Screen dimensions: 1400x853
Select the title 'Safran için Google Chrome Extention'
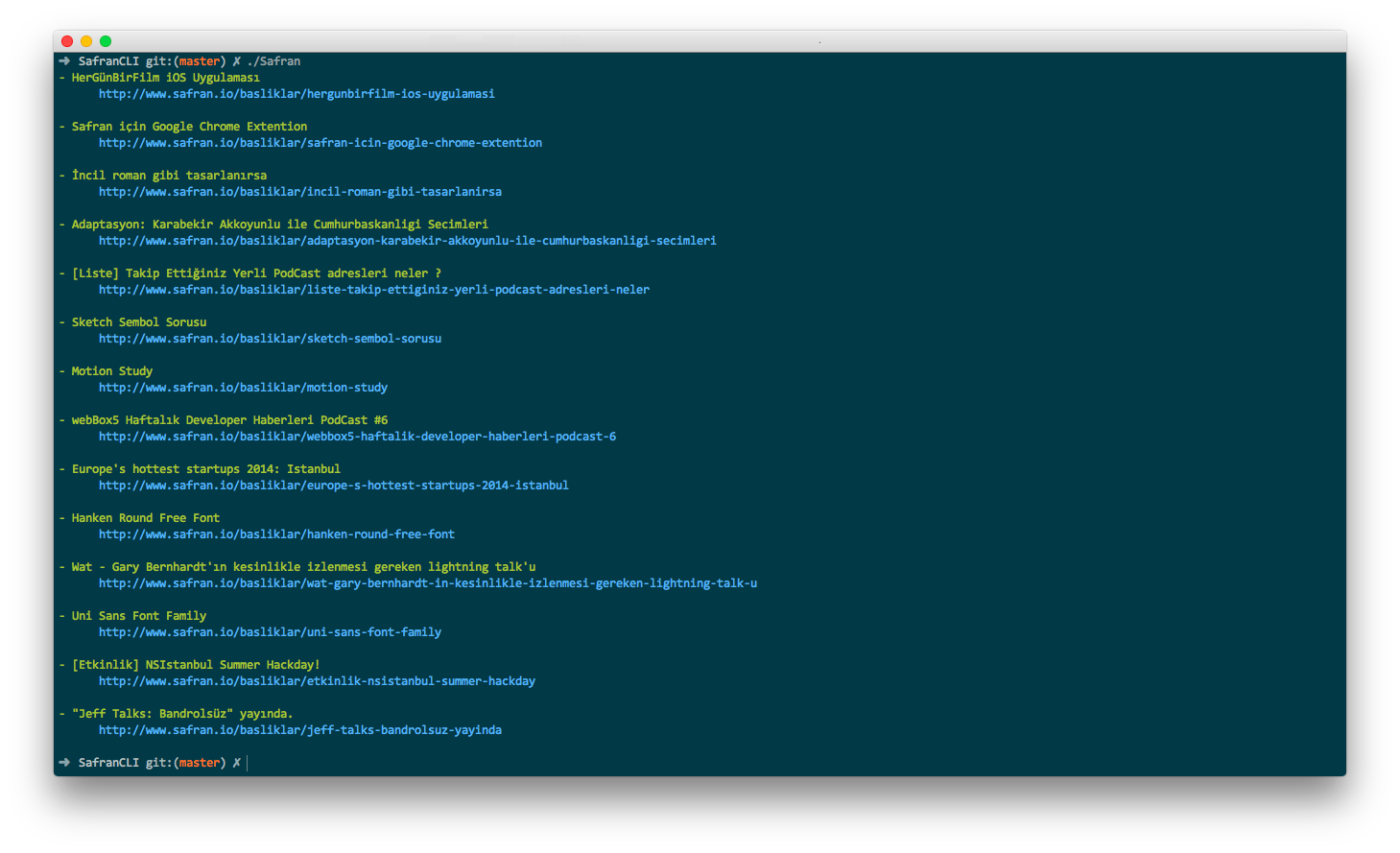(x=190, y=127)
